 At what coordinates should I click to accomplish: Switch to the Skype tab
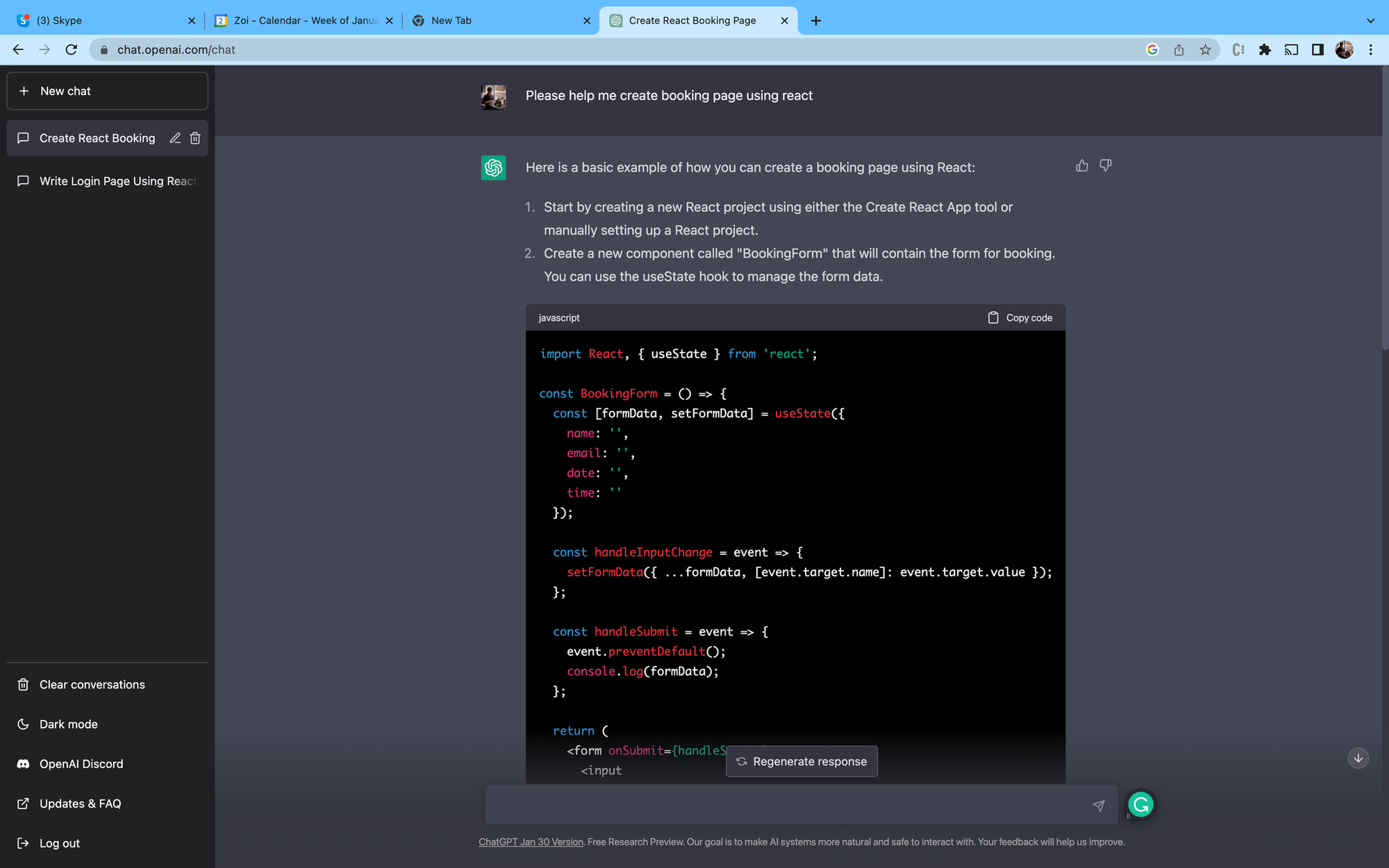[x=104, y=21]
